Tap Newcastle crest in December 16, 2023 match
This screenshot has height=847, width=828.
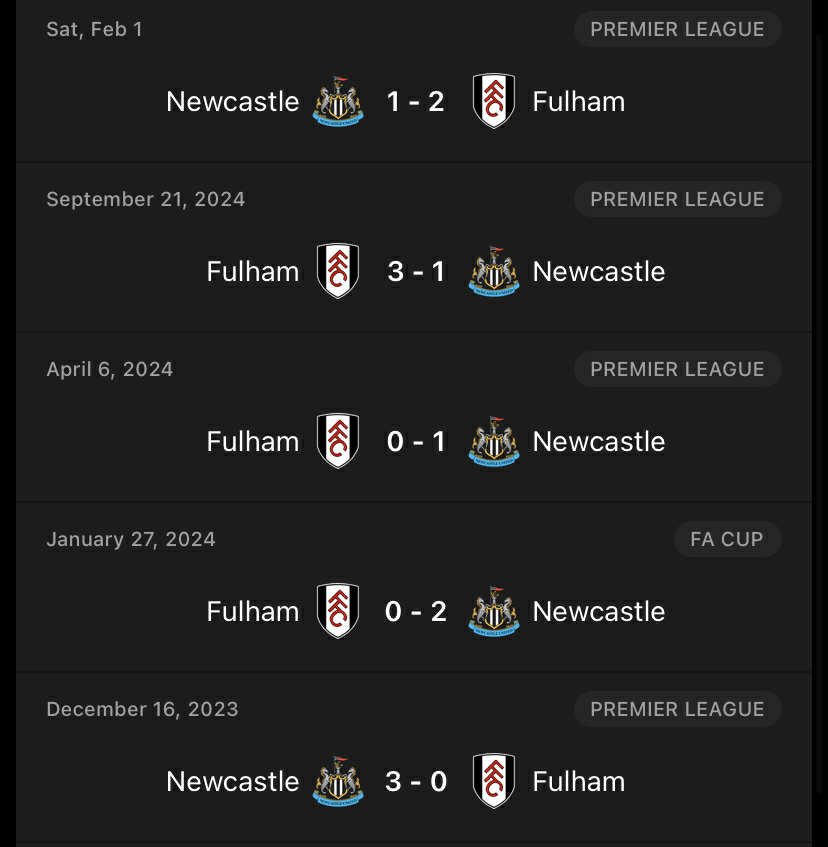coord(338,781)
